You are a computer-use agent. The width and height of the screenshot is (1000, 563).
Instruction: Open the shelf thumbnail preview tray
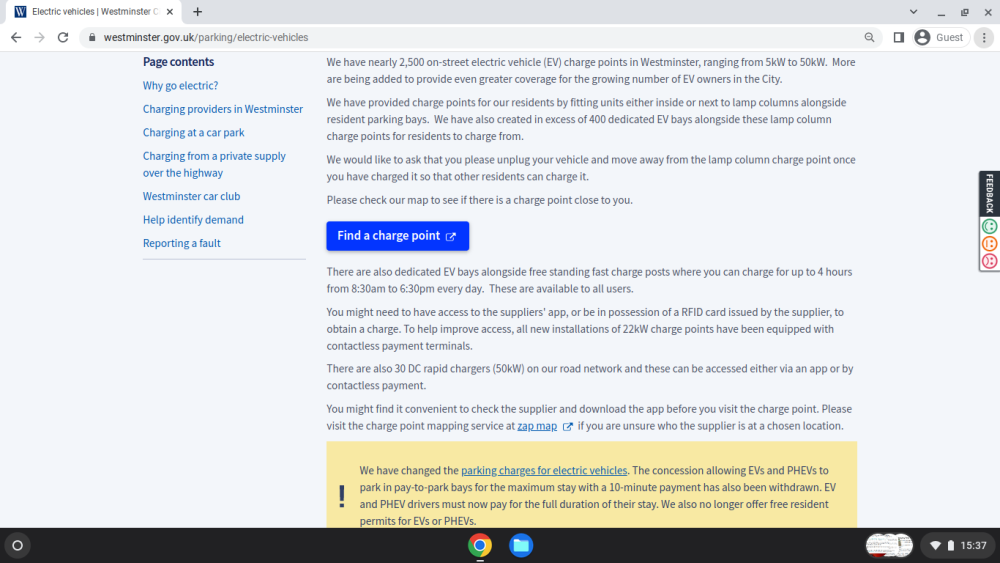(889, 546)
